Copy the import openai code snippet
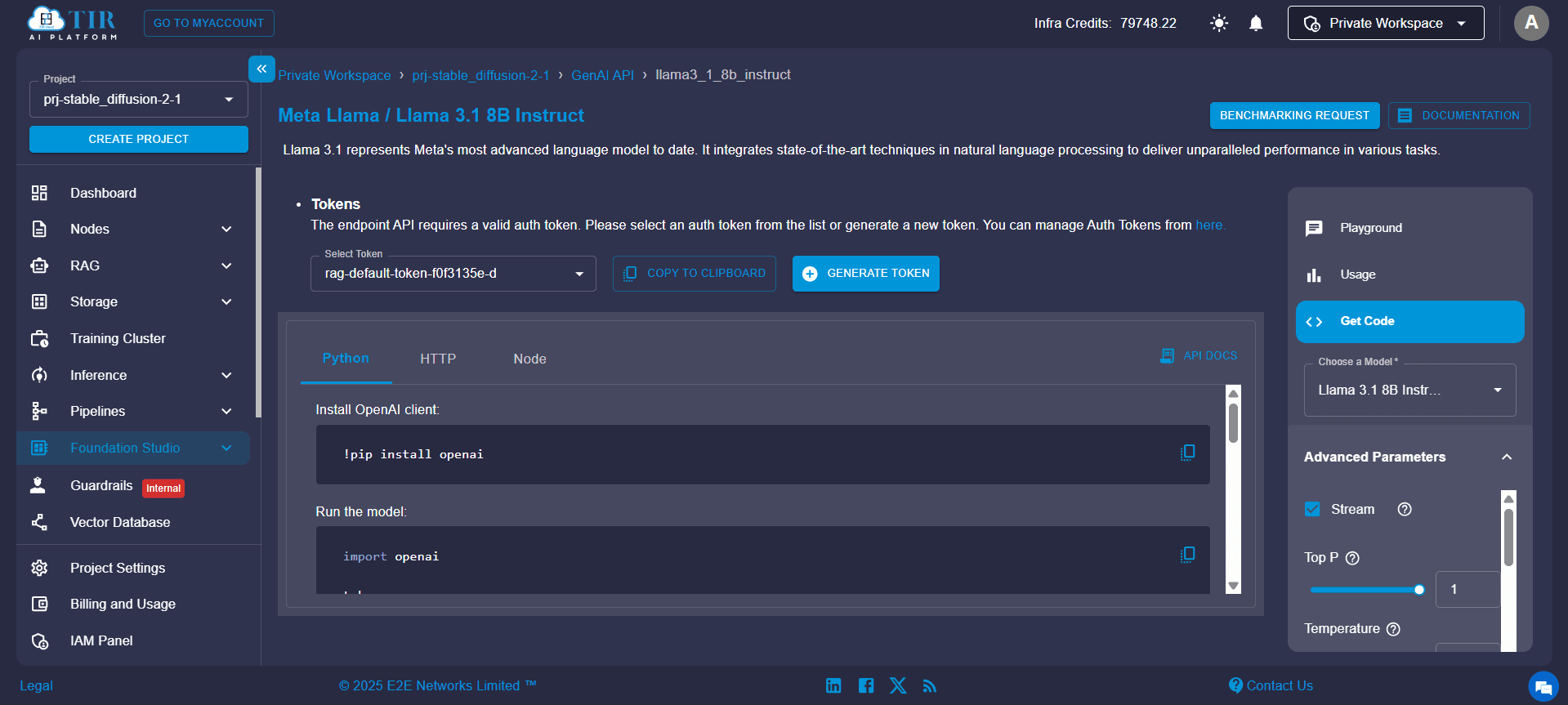This screenshot has width=1568, height=705. click(1187, 556)
